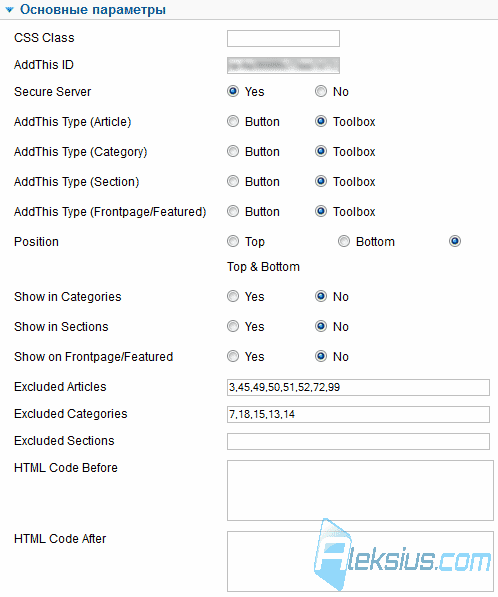Collapse the Основные параметры section arrow

tap(10, 10)
